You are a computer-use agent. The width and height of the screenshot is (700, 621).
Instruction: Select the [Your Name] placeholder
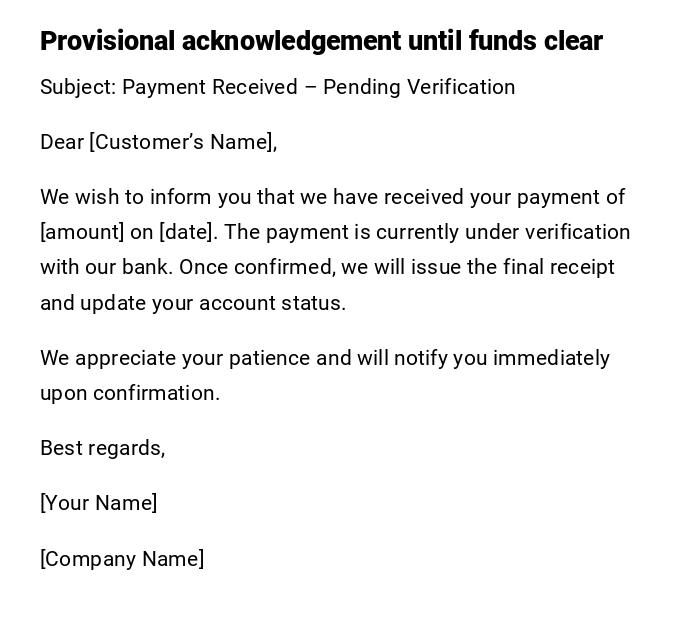pos(98,503)
